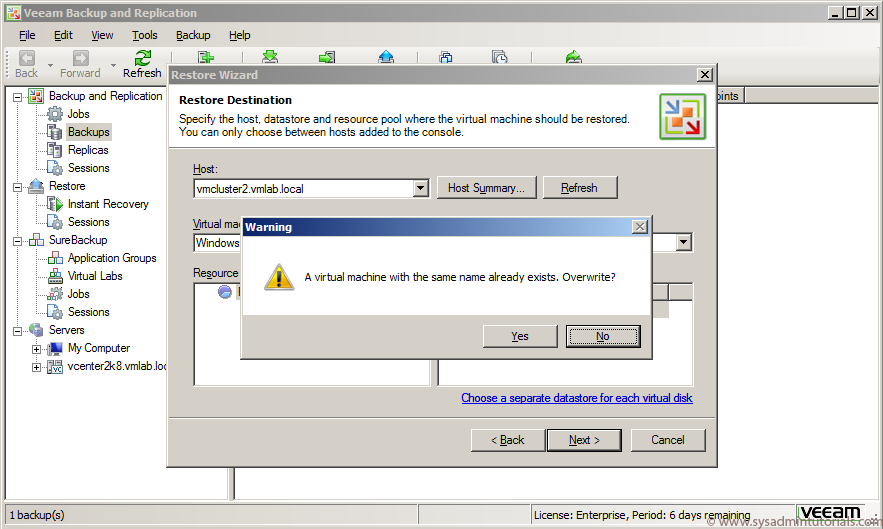Image resolution: width=883 pixels, height=529 pixels.
Task: Expand the My Computer node
Action: [36, 349]
